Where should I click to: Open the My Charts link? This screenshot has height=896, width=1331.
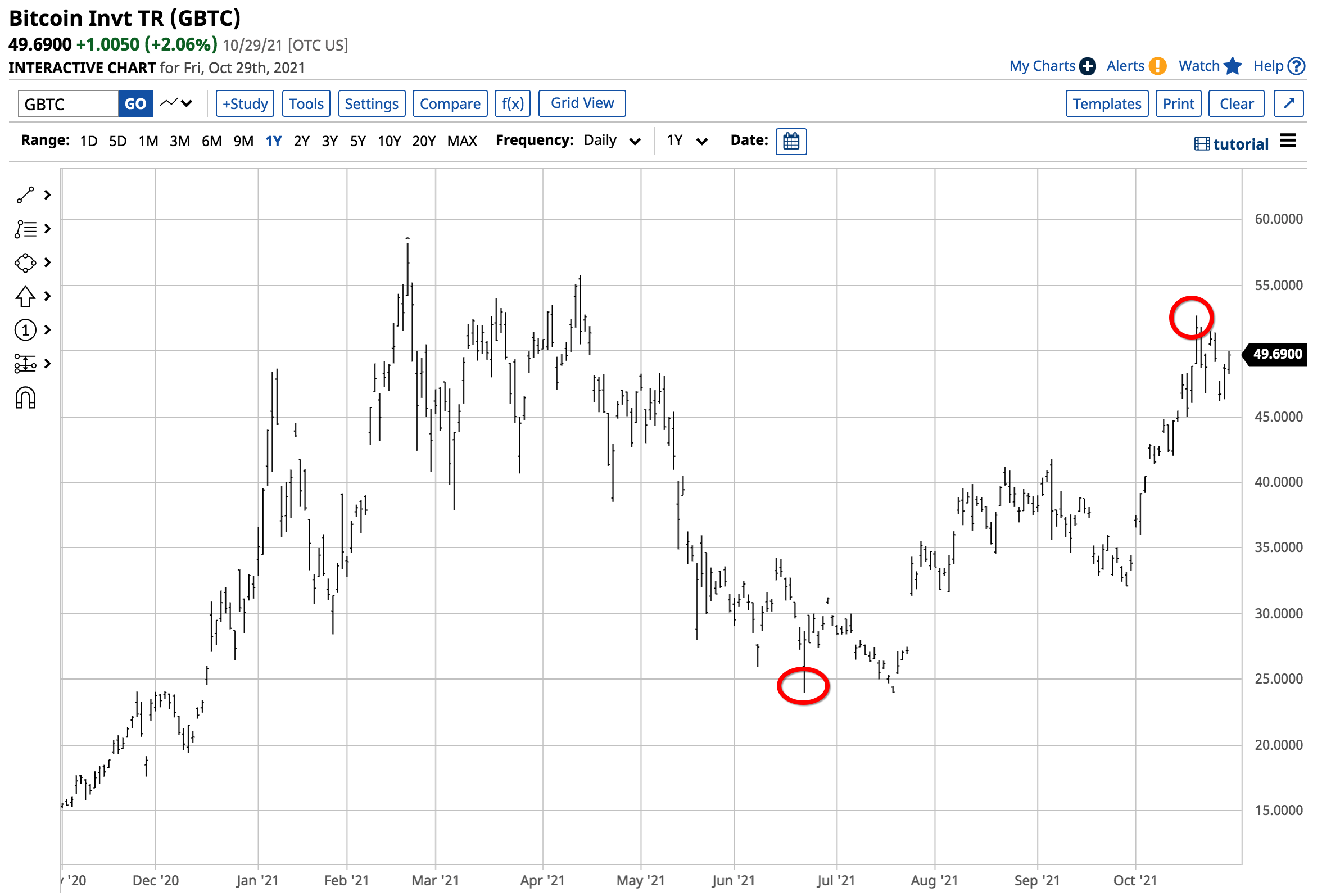click(x=1042, y=66)
